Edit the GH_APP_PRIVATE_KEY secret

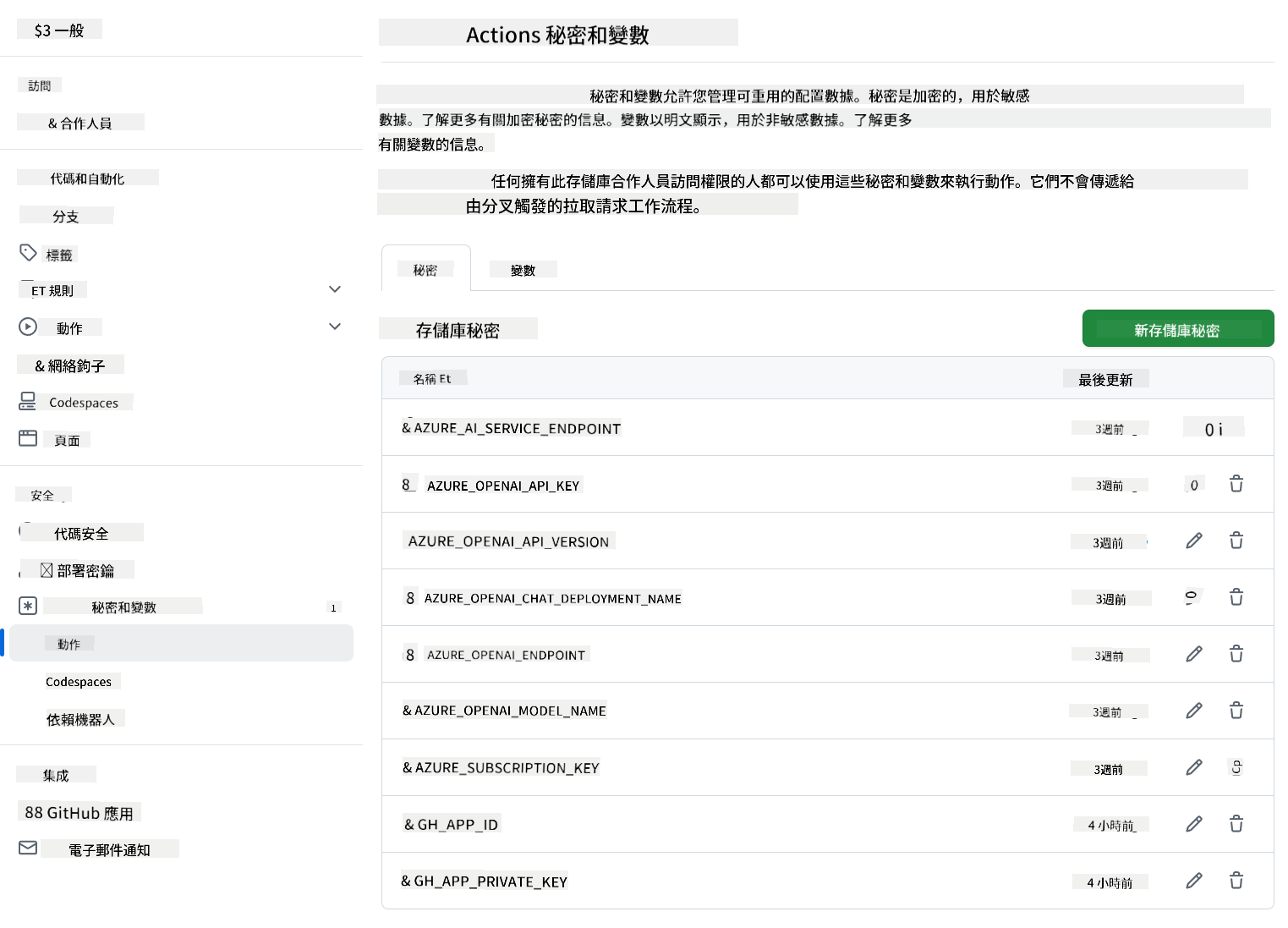tap(1193, 881)
